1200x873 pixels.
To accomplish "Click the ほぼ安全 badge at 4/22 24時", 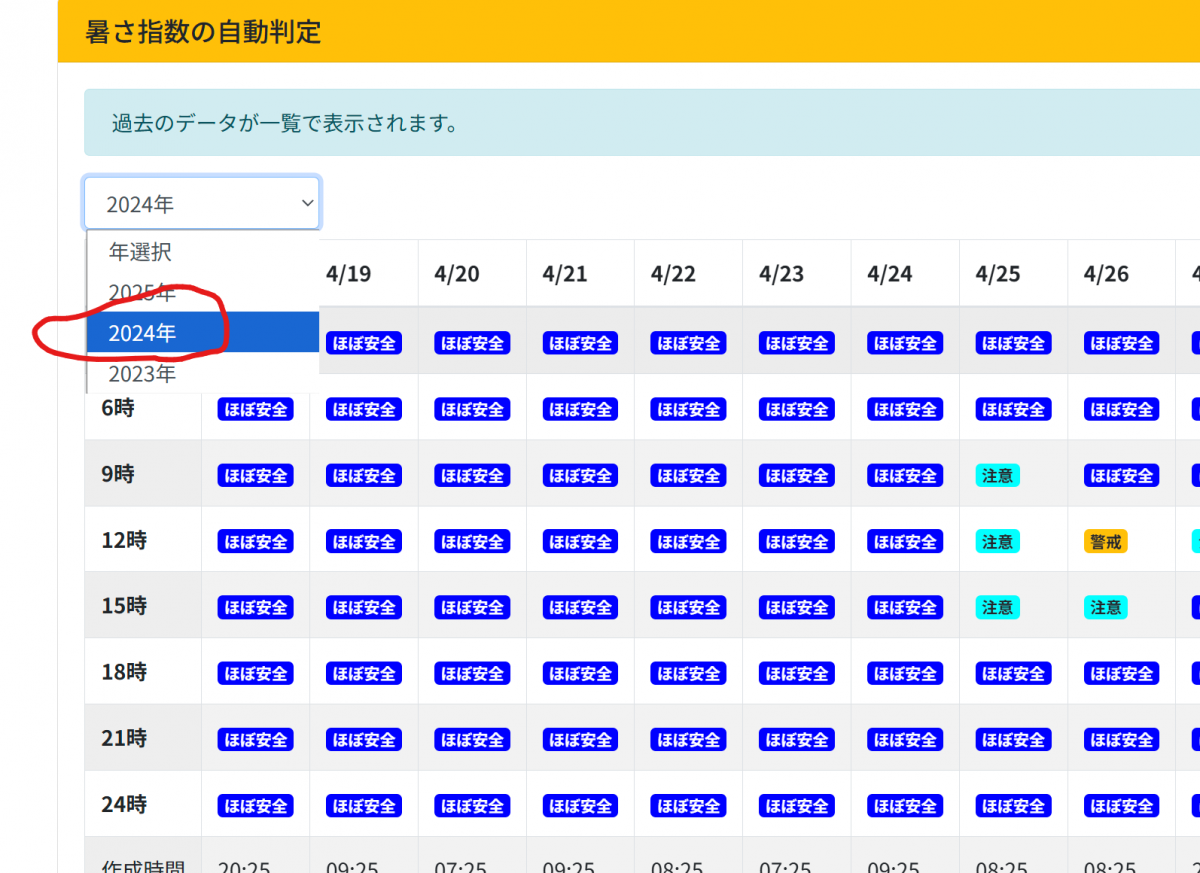I will point(688,805).
